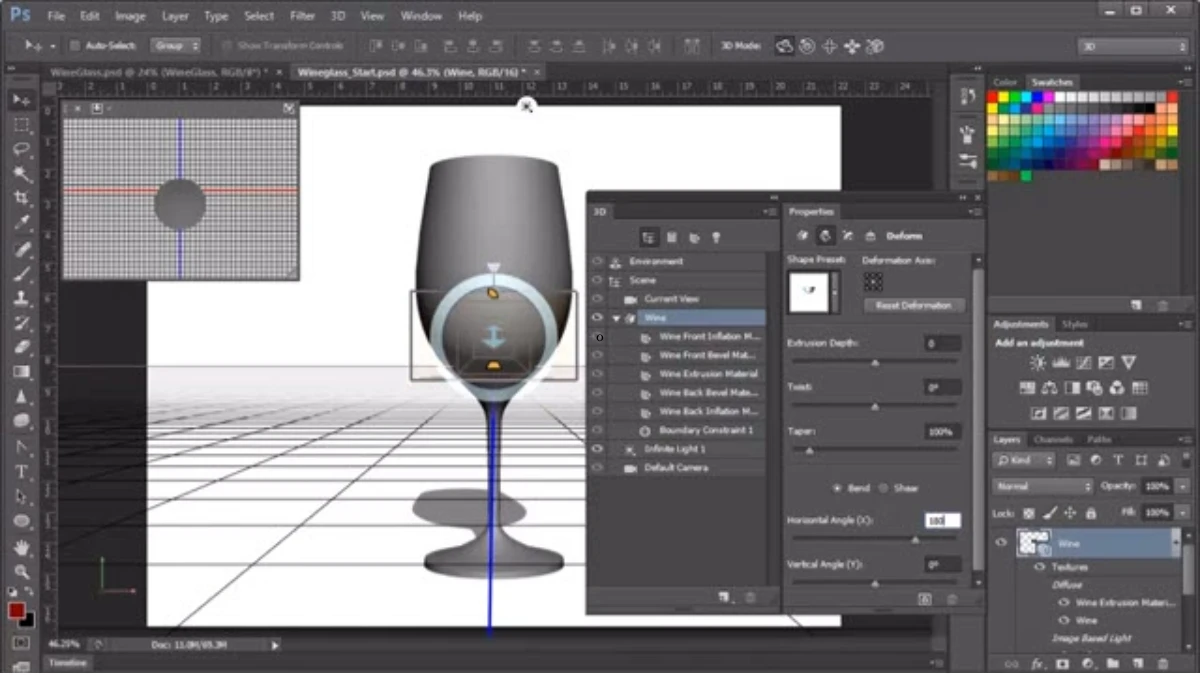This screenshot has width=1200, height=675.
Task: Toggle visibility of Infinite Light 1
Action: coord(598,449)
